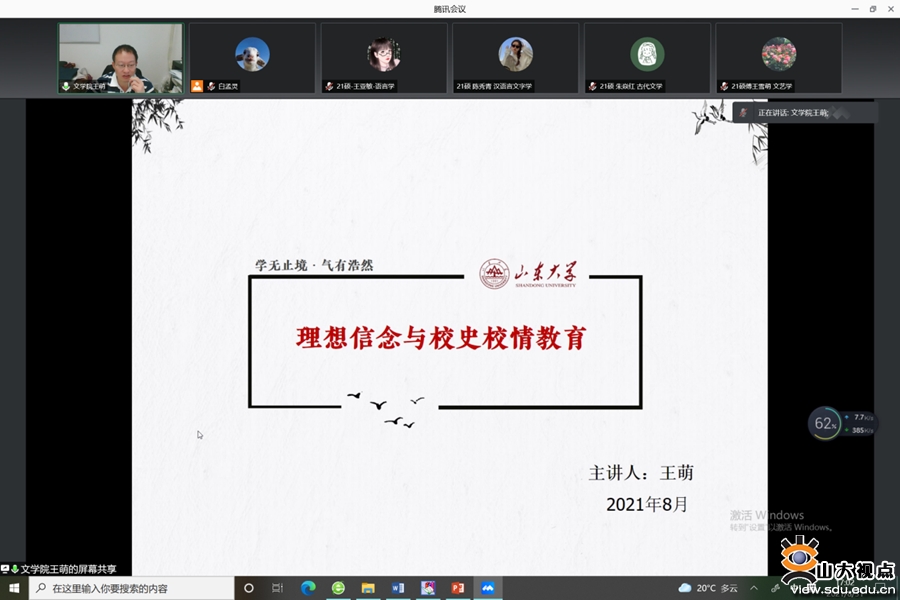Open Microsoft Edge from taskbar
This screenshot has width=900, height=600.
308,588
